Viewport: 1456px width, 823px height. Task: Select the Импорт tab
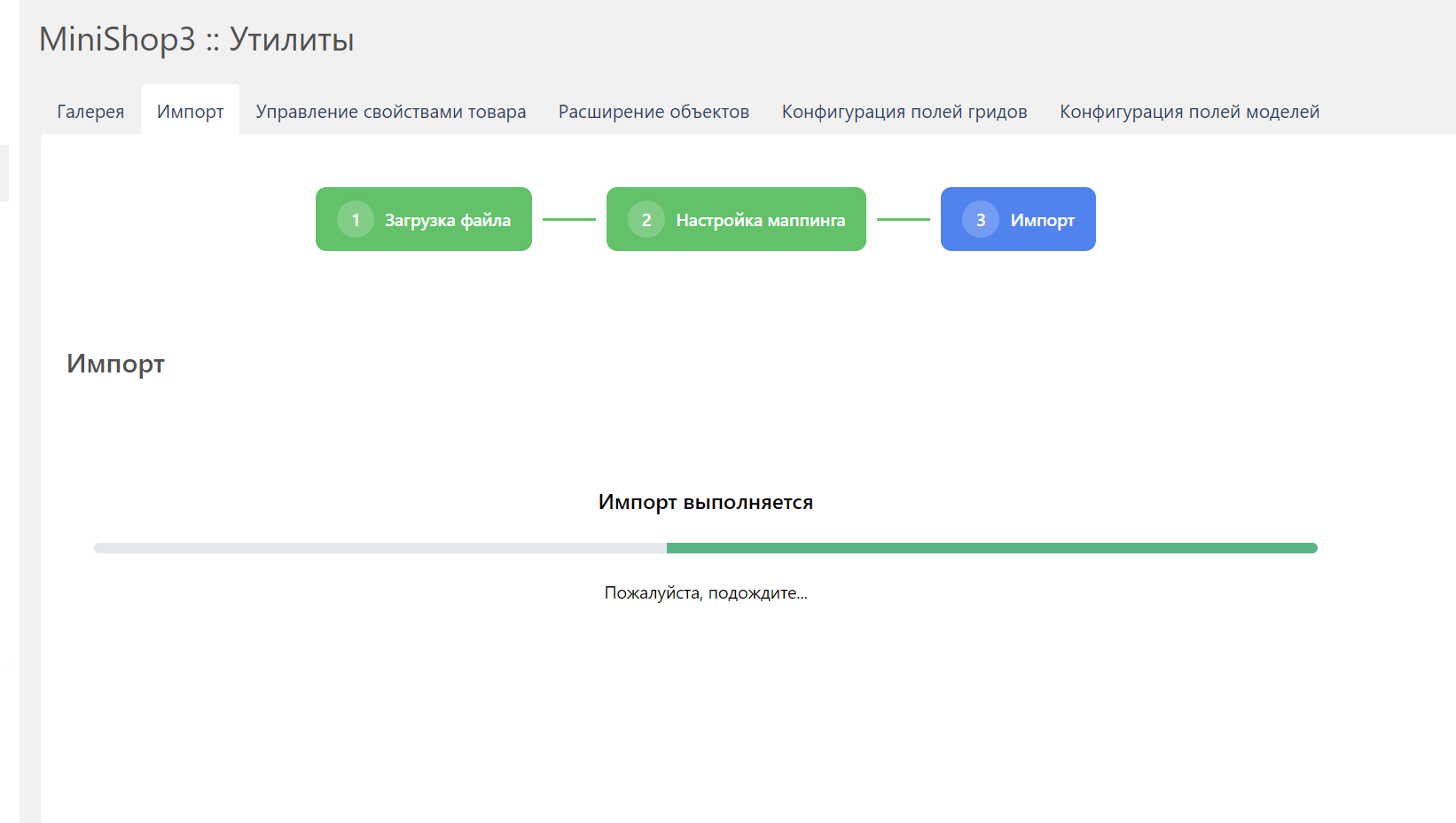190,112
